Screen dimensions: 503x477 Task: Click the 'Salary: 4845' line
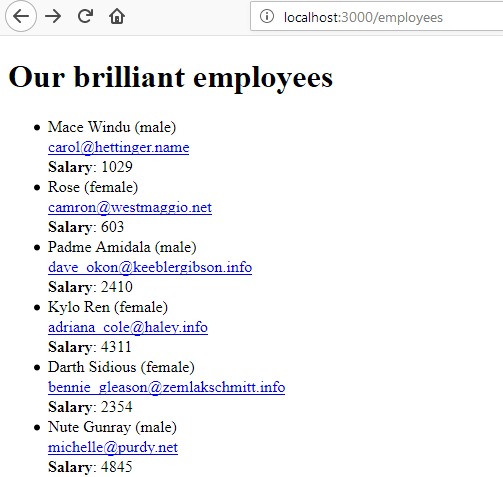pyautogui.click(x=90, y=467)
